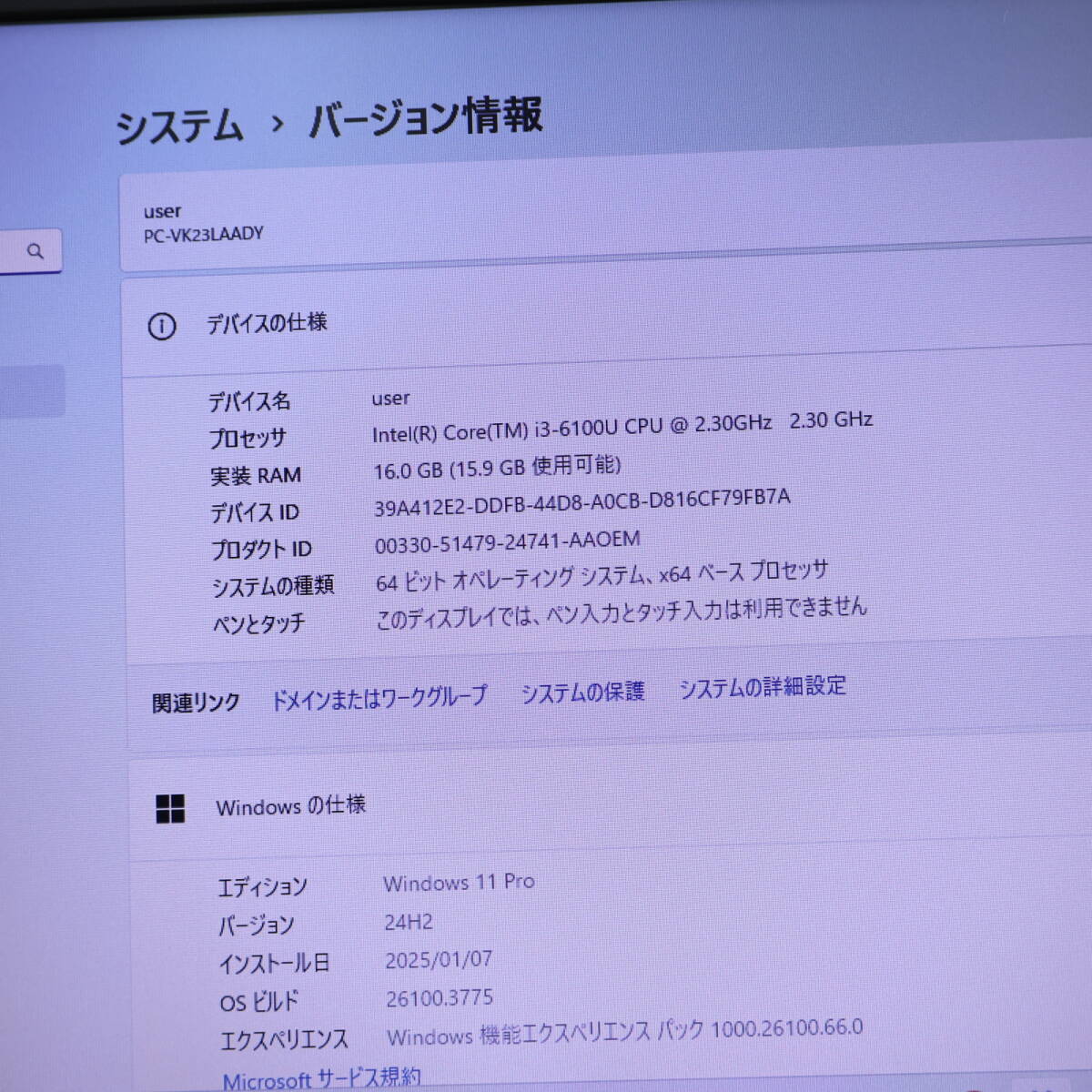The height and width of the screenshot is (1092, 1092).
Task: Open Microsoft サービス規約 link
Action: coord(322,1078)
